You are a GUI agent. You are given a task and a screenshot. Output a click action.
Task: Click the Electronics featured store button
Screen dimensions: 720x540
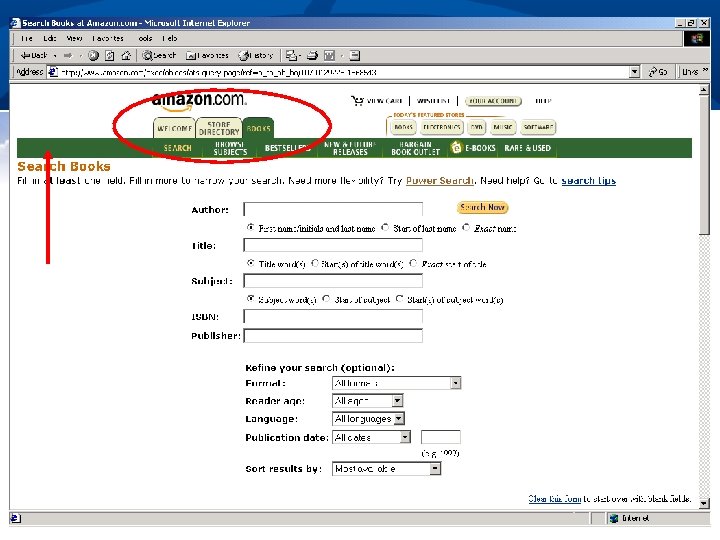click(x=442, y=127)
